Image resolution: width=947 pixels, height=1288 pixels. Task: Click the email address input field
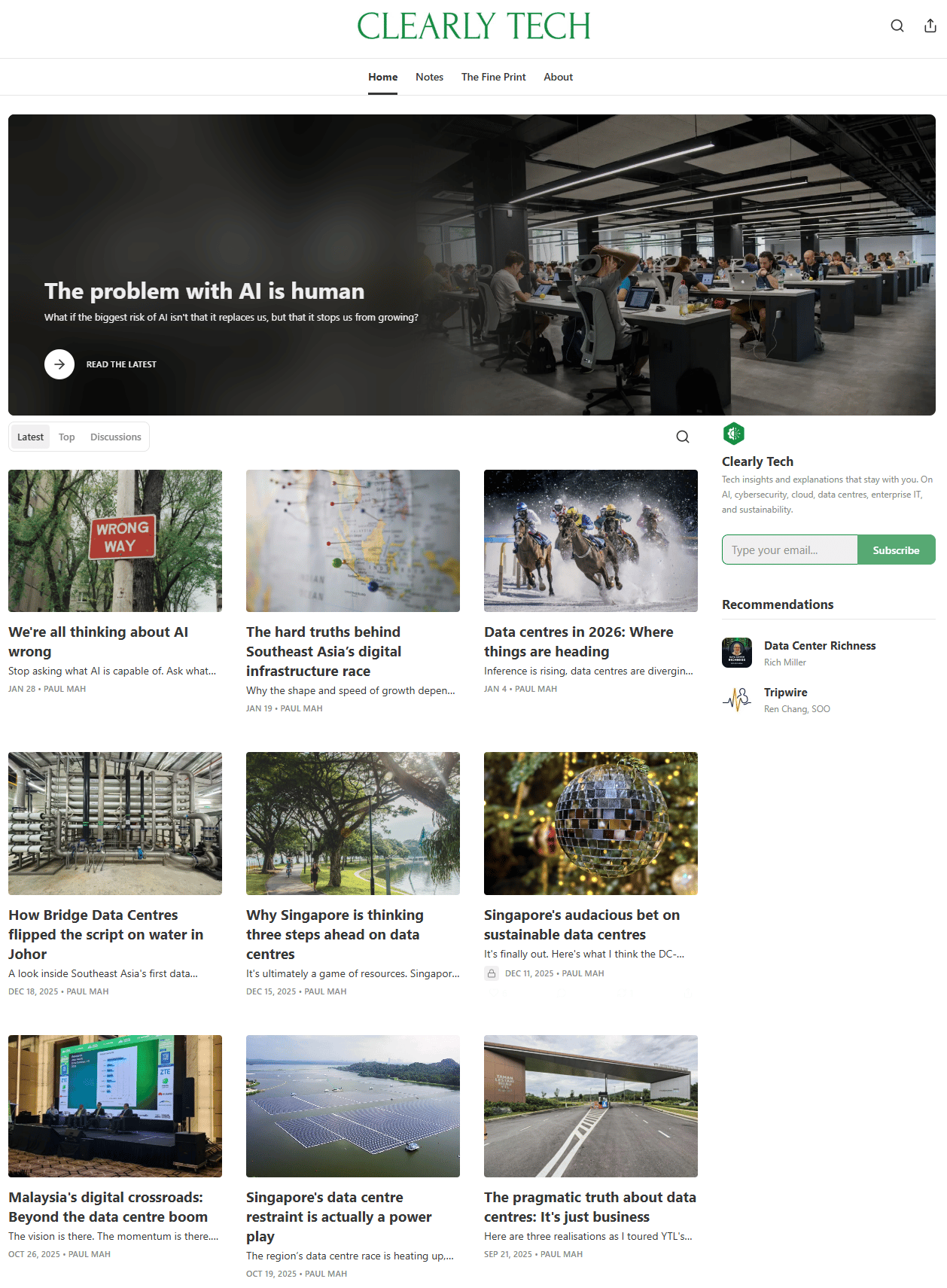[x=790, y=550]
